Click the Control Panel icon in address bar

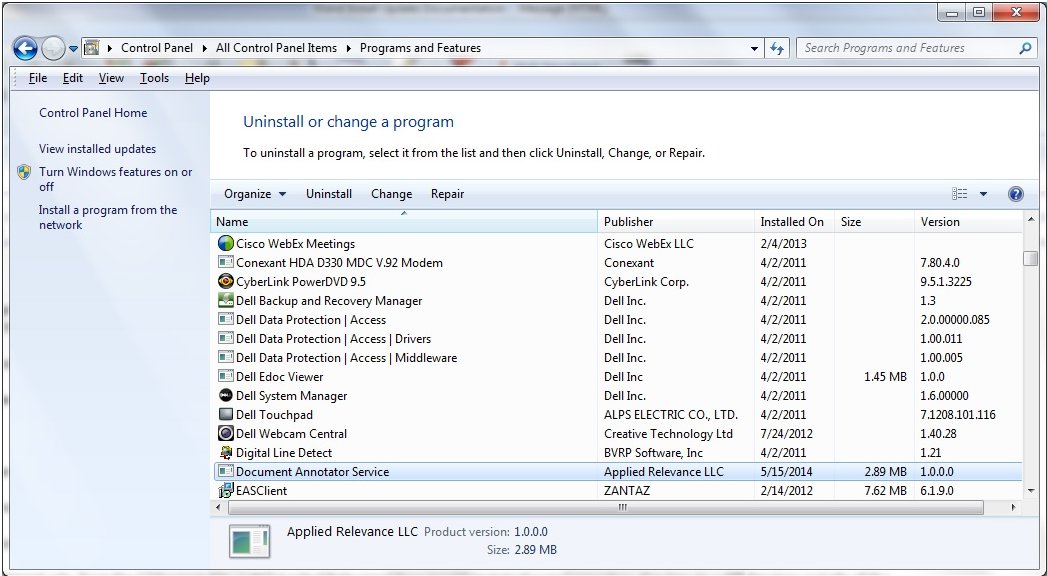pos(91,48)
